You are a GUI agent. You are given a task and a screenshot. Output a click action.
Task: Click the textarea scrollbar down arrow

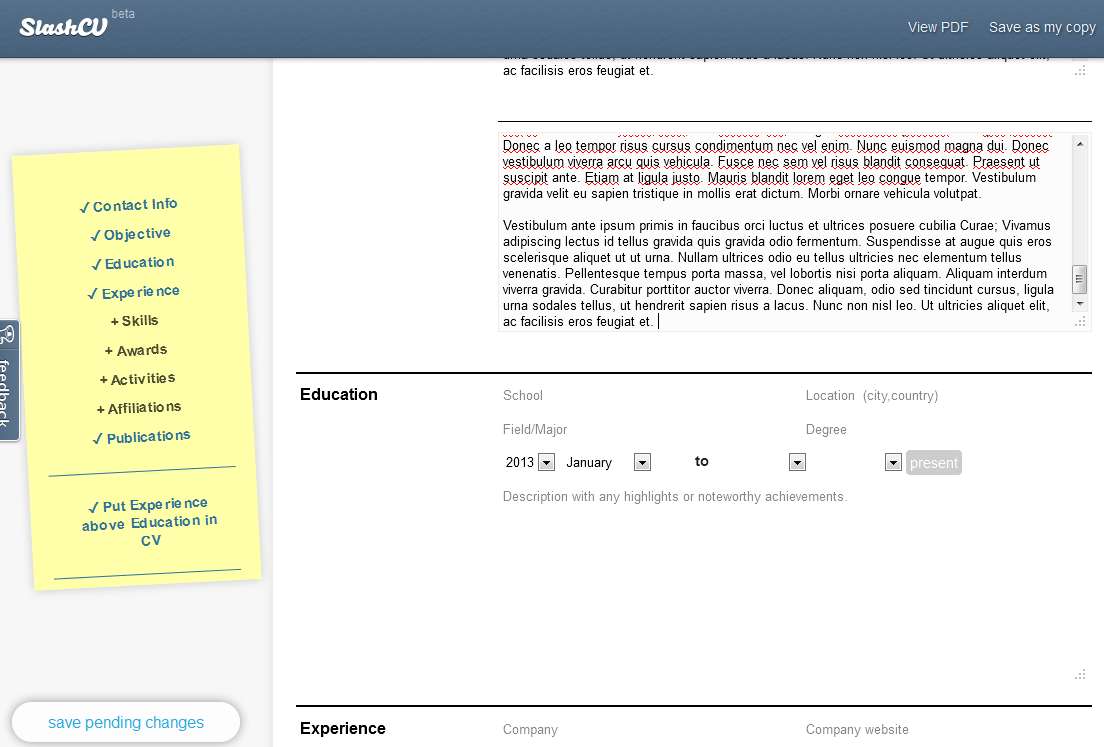tap(1080, 304)
